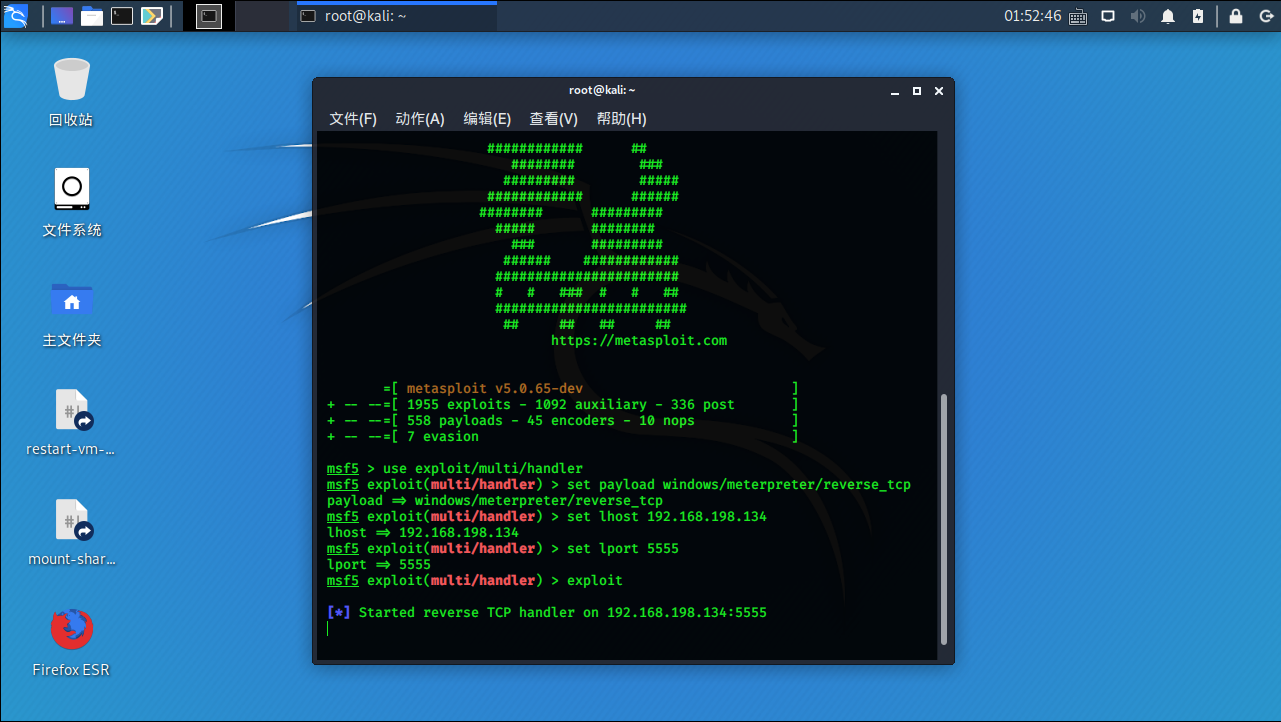This screenshot has width=1281, height=722.
Task: Launch terminal emulator from the top panel
Action: click(x=122, y=16)
